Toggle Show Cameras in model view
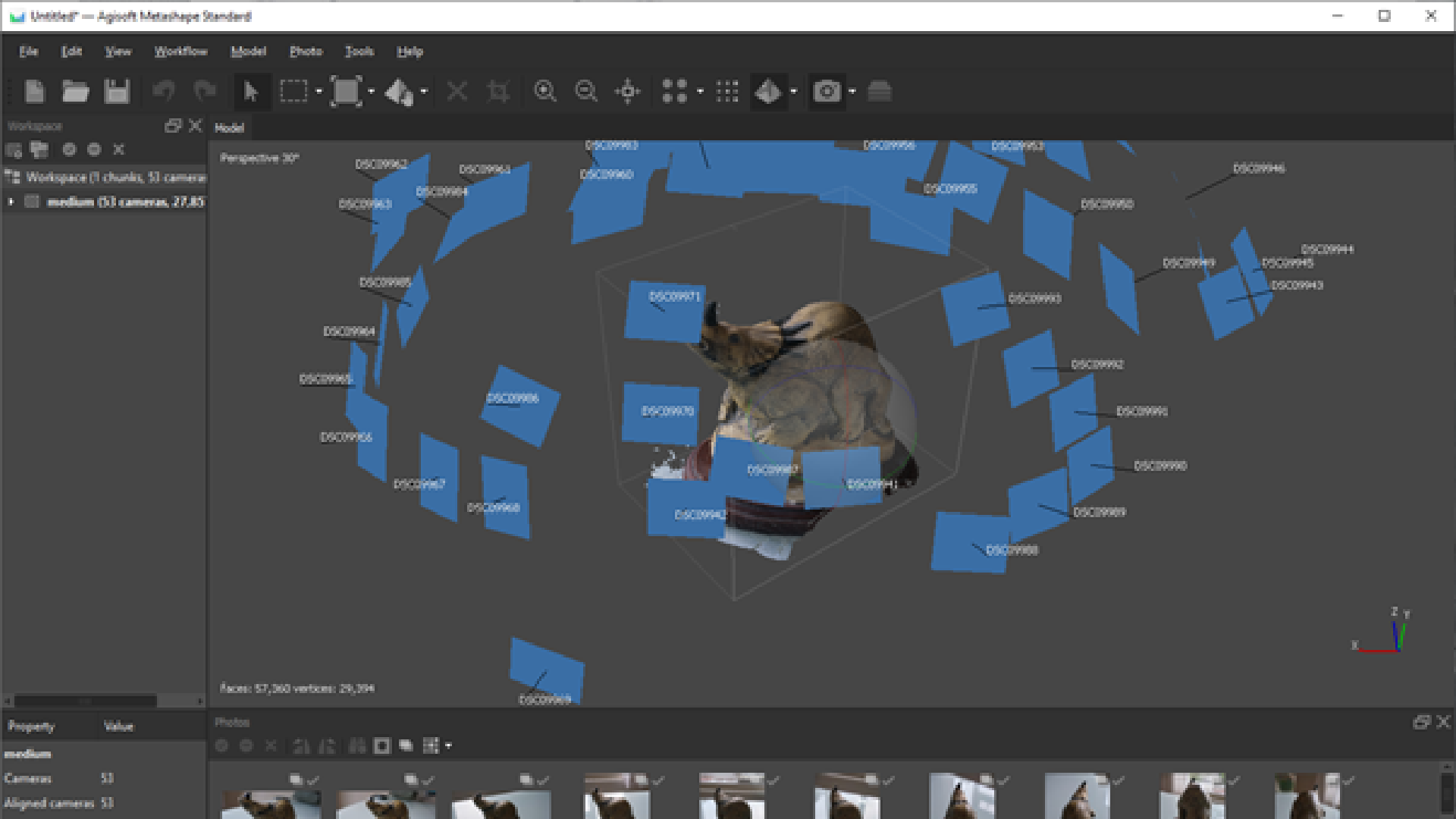Viewport: 1456px width, 819px height. point(827,92)
